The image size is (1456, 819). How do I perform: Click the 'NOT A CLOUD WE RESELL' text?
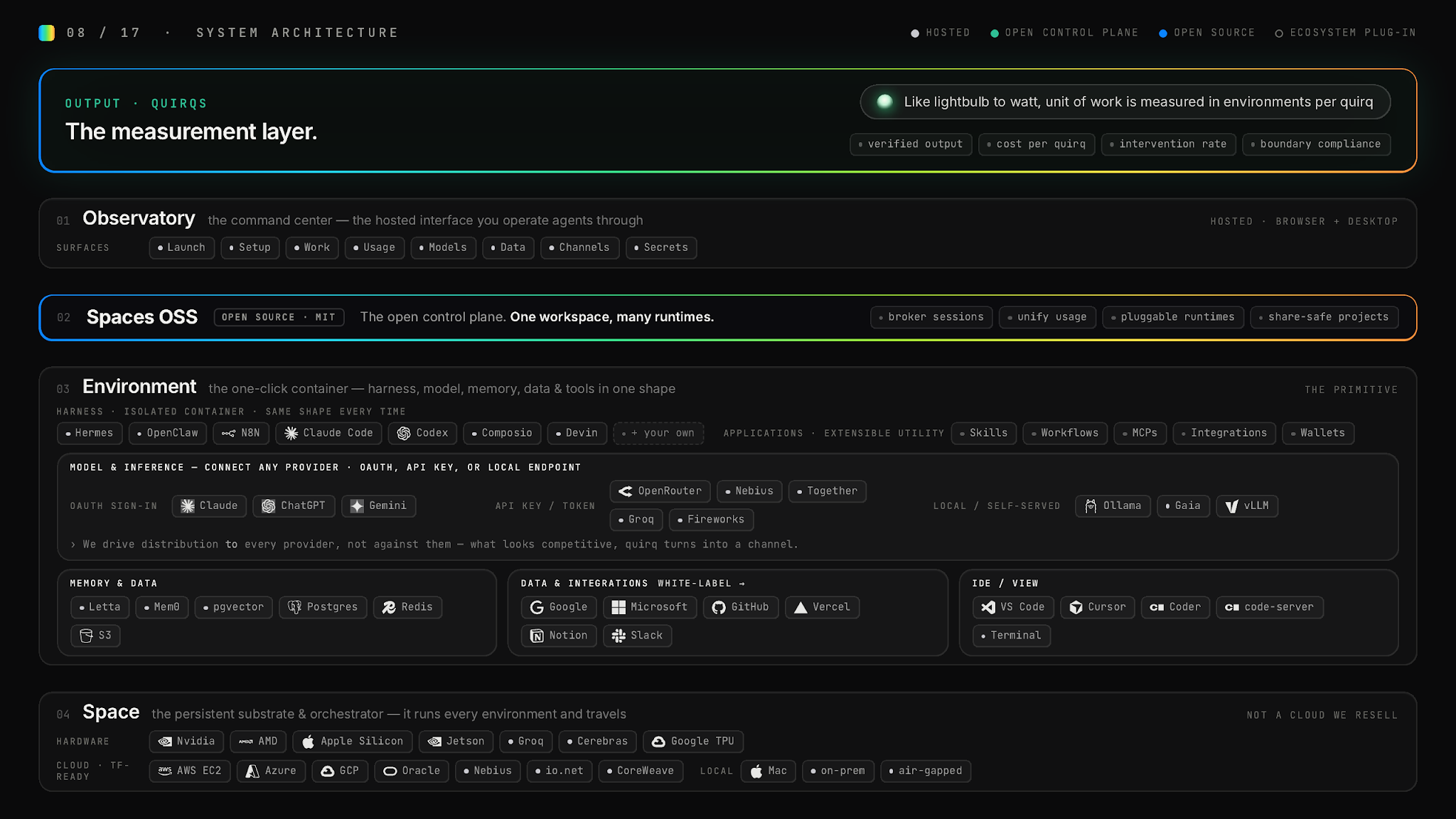1322,715
